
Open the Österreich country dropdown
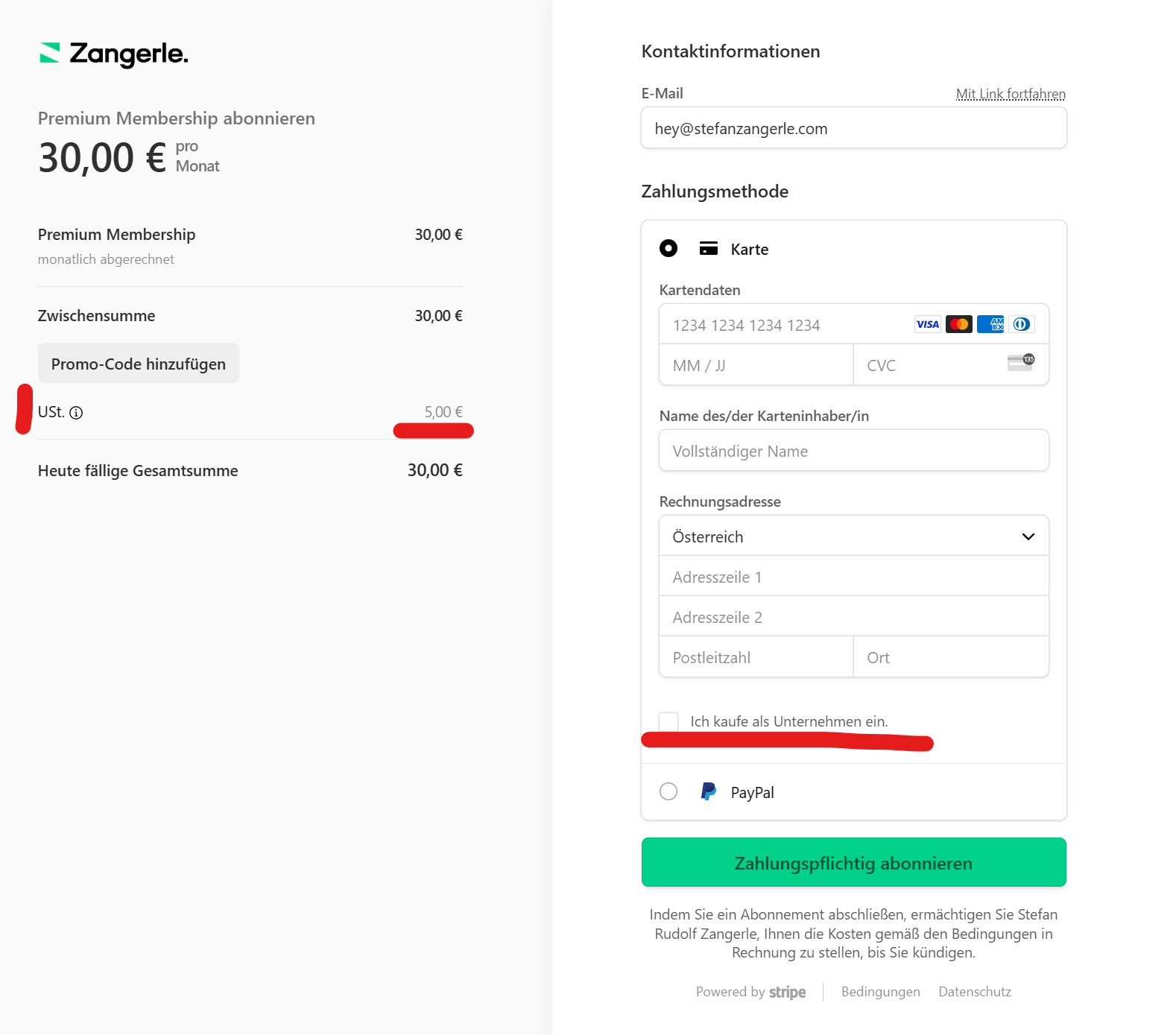click(x=854, y=536)
